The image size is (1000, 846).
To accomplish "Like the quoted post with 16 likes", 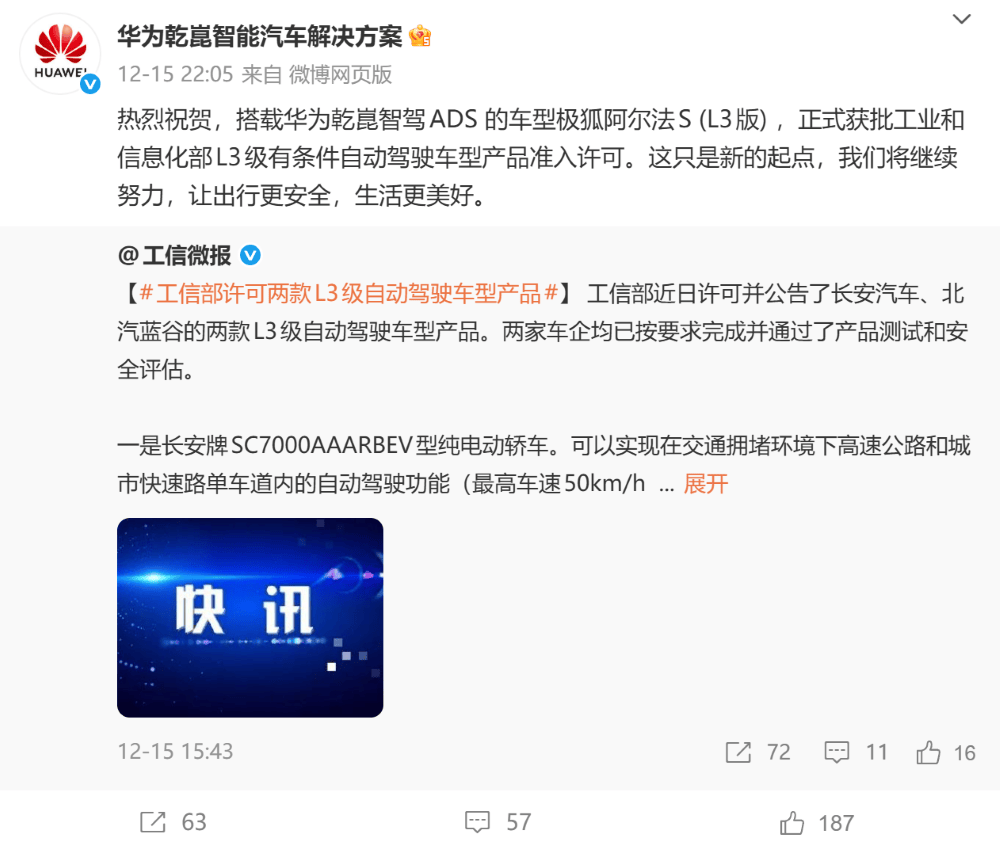I will (946, 752).
